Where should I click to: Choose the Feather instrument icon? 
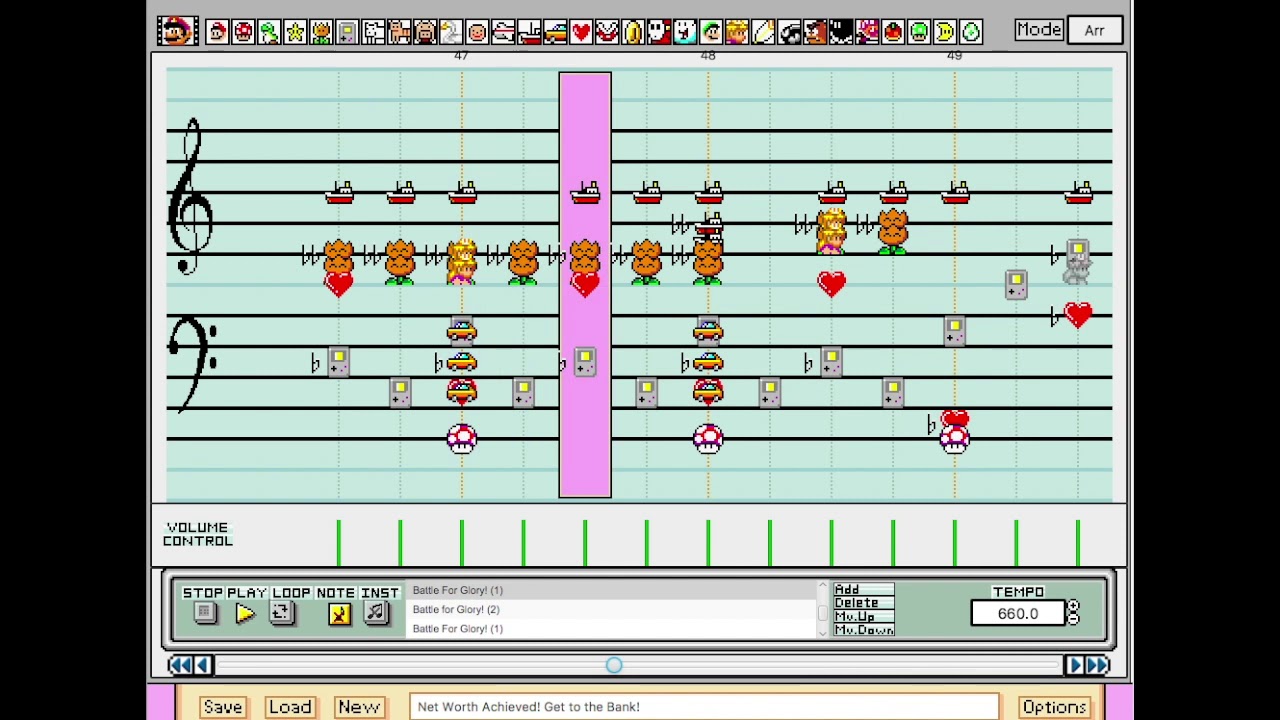(x=763, y=32)
